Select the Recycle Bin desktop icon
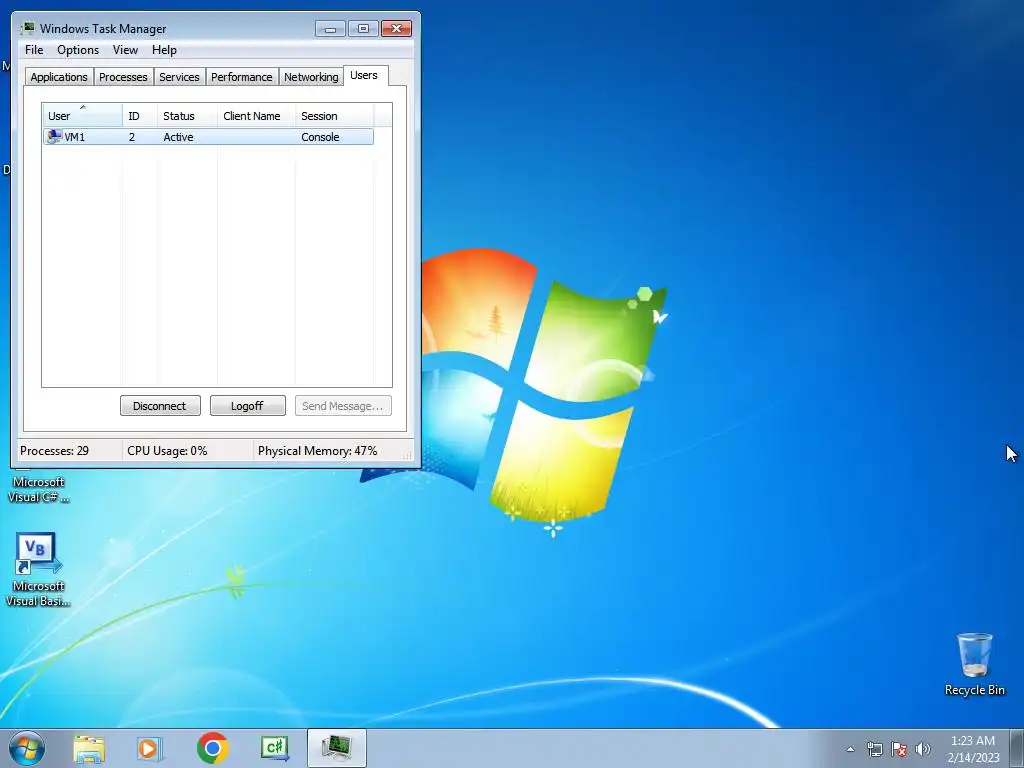 974,664
